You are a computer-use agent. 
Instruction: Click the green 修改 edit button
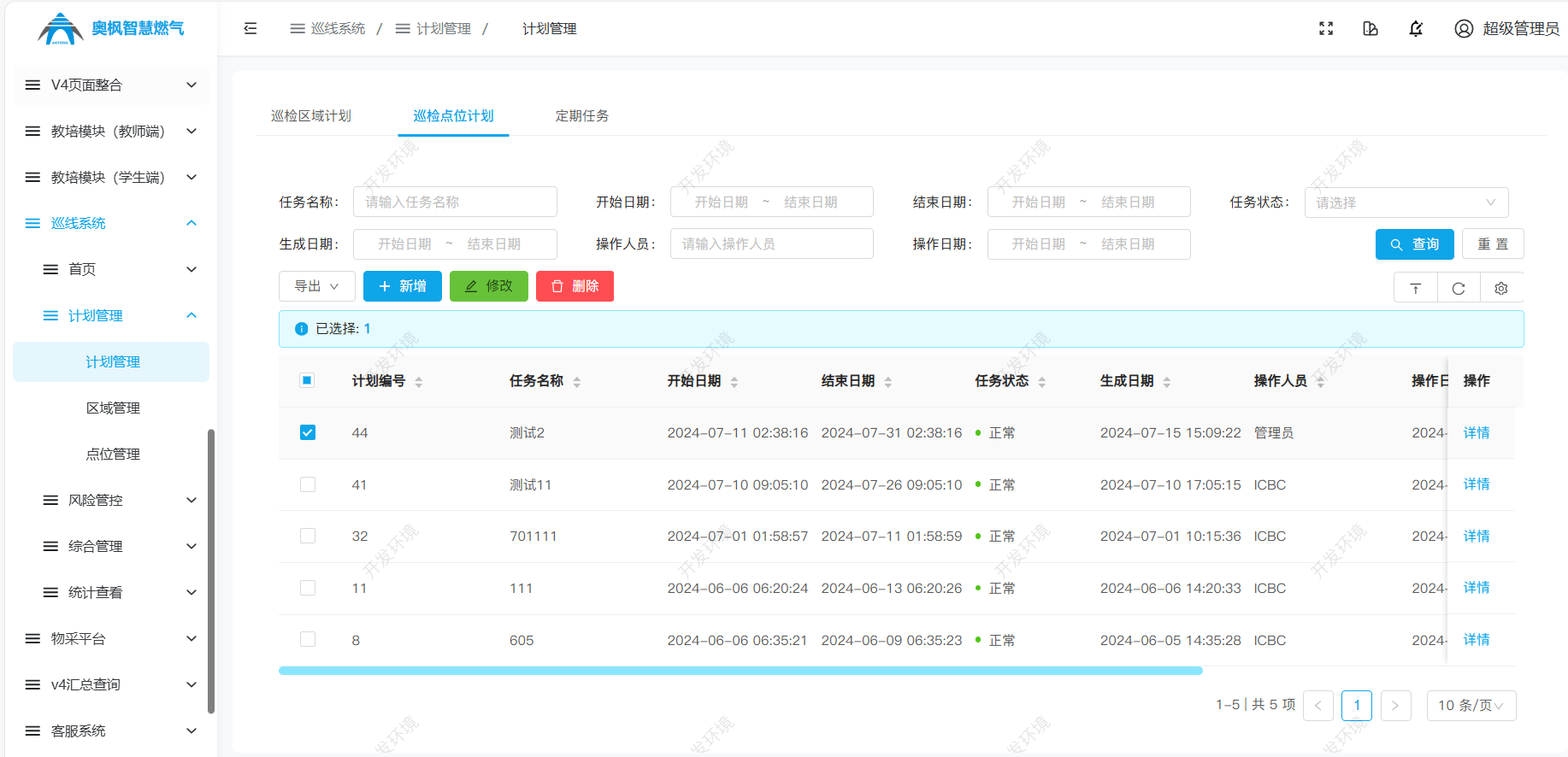(489, 286)
